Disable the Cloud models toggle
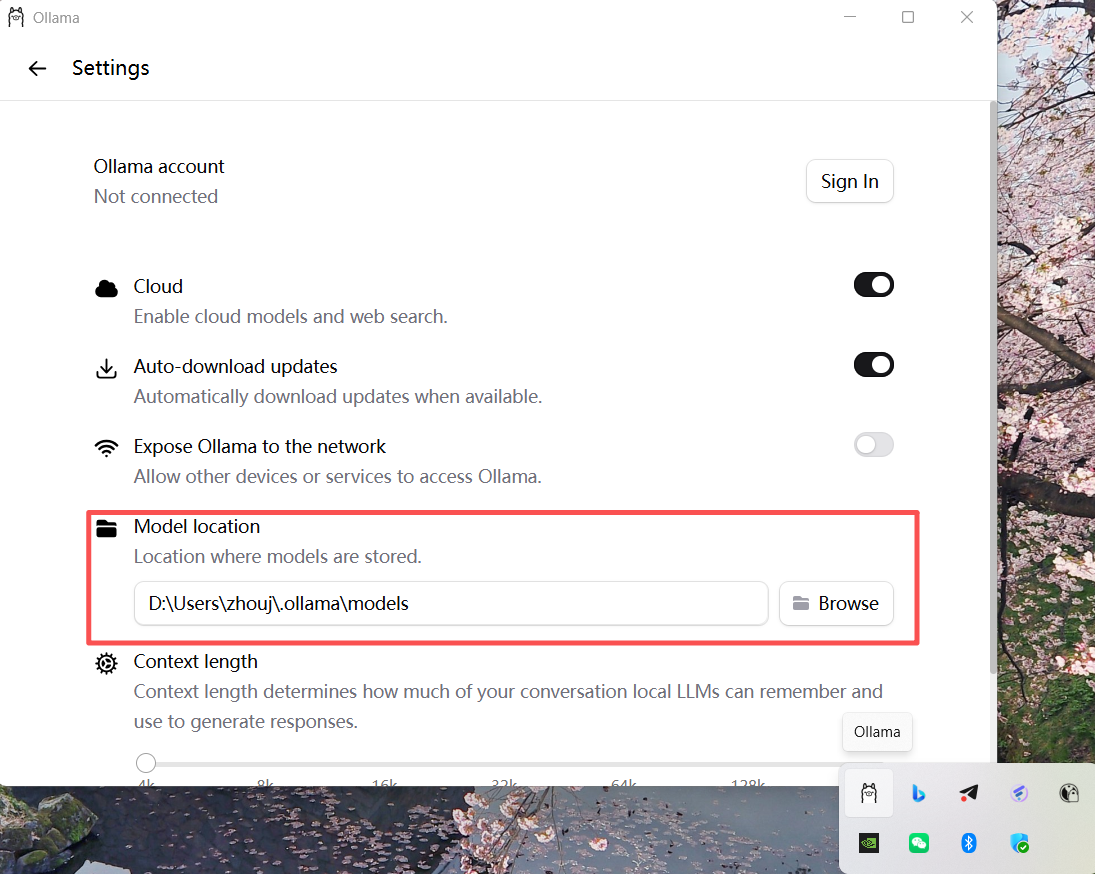Screen dimensions: 1095x874 873,285
